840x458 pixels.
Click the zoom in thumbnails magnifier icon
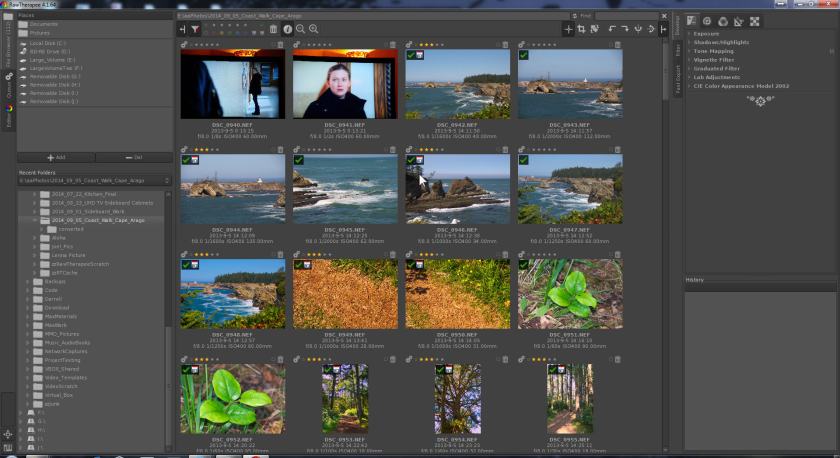pyautogui.click(x=314, y=29)
